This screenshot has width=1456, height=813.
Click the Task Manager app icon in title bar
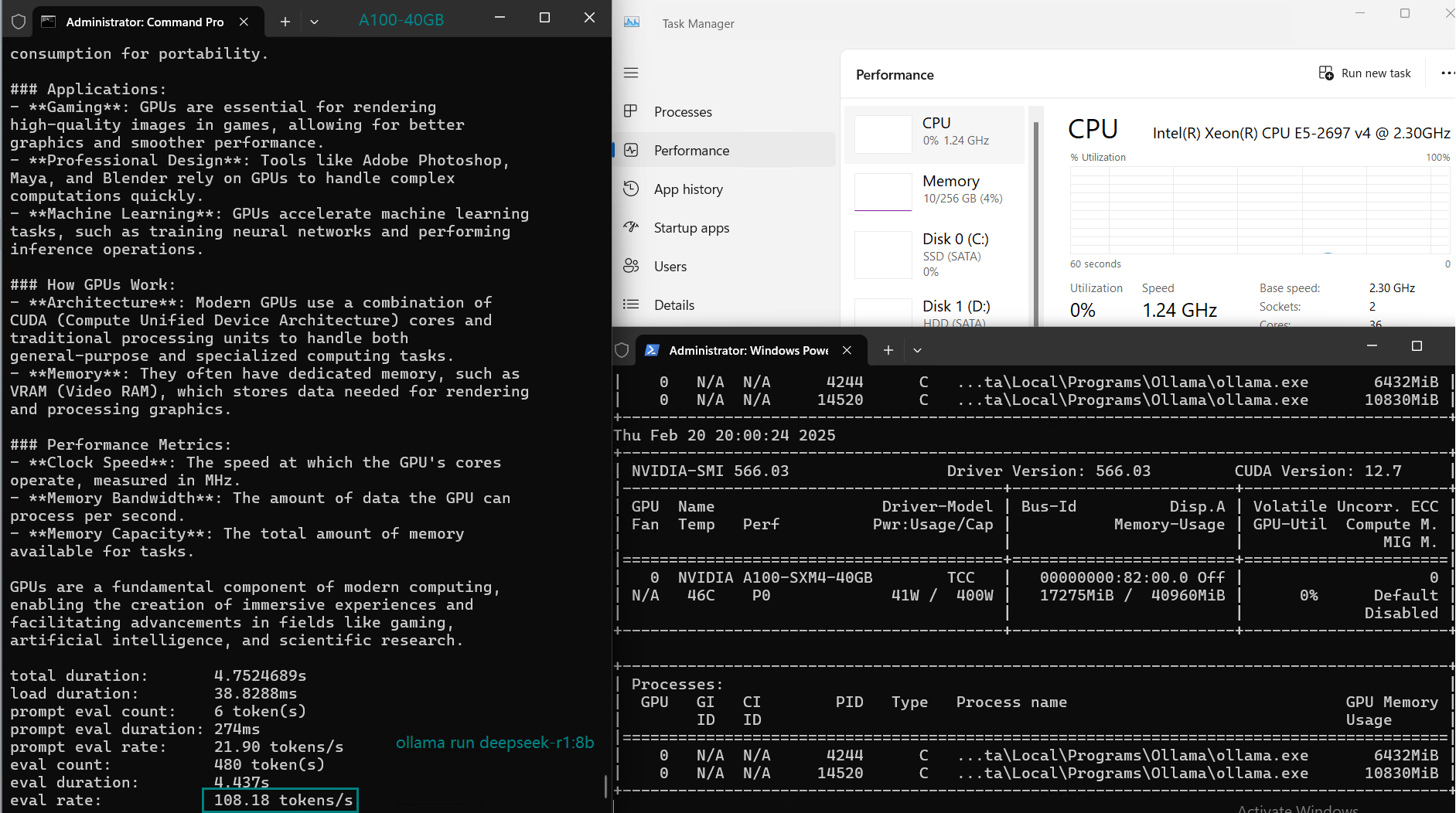pyautogui.click(x=632, y=23)
